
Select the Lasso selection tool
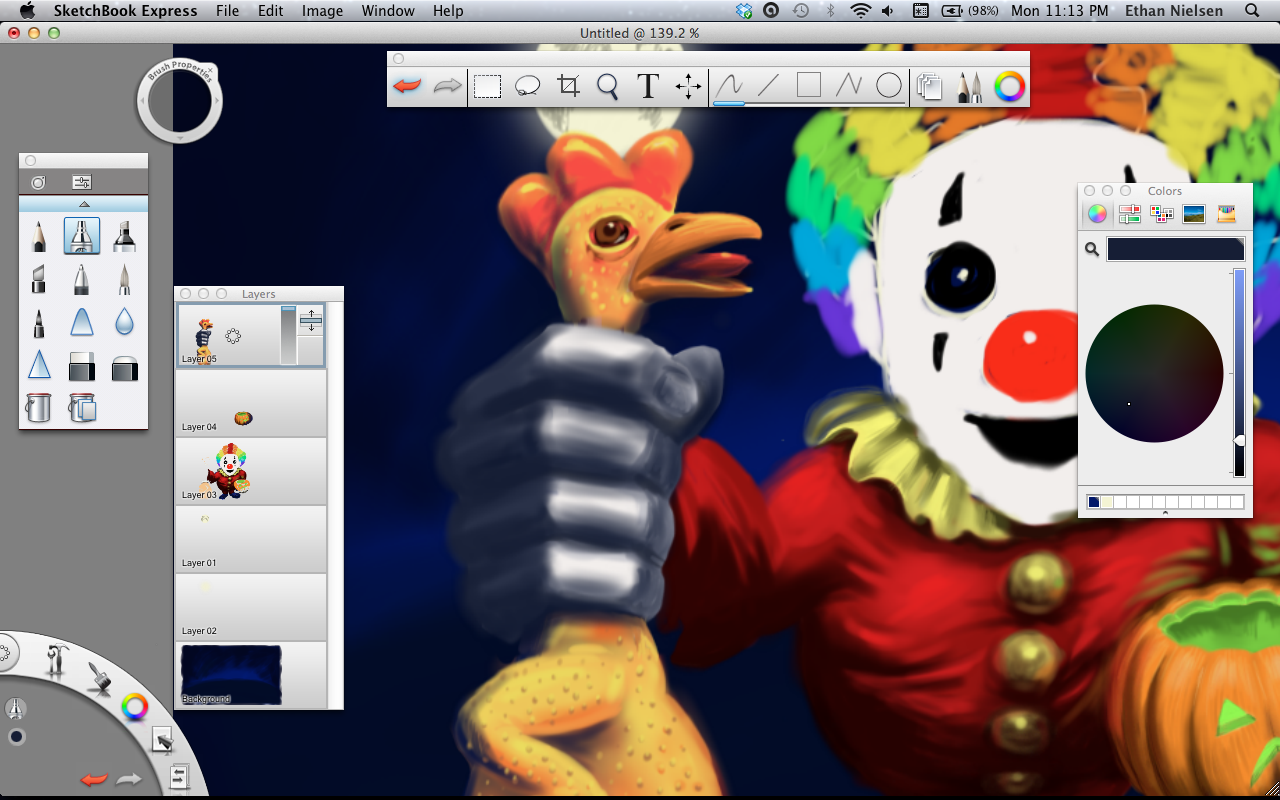528,87
